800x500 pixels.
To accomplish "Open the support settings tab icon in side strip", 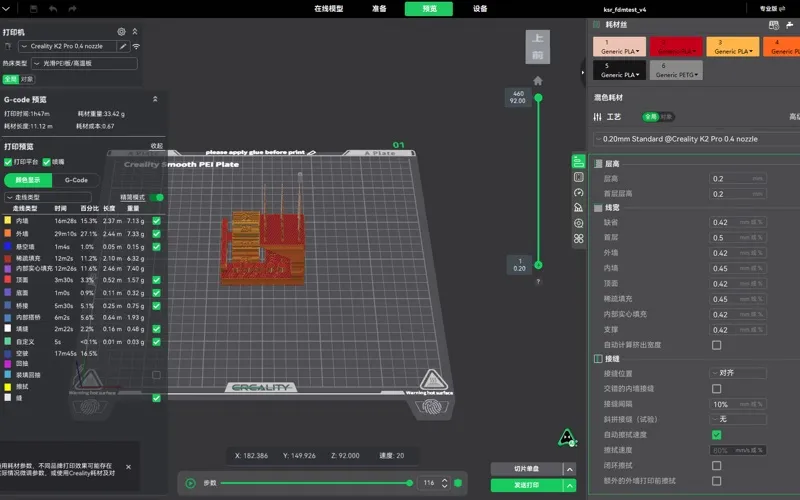I will (578, 208).
